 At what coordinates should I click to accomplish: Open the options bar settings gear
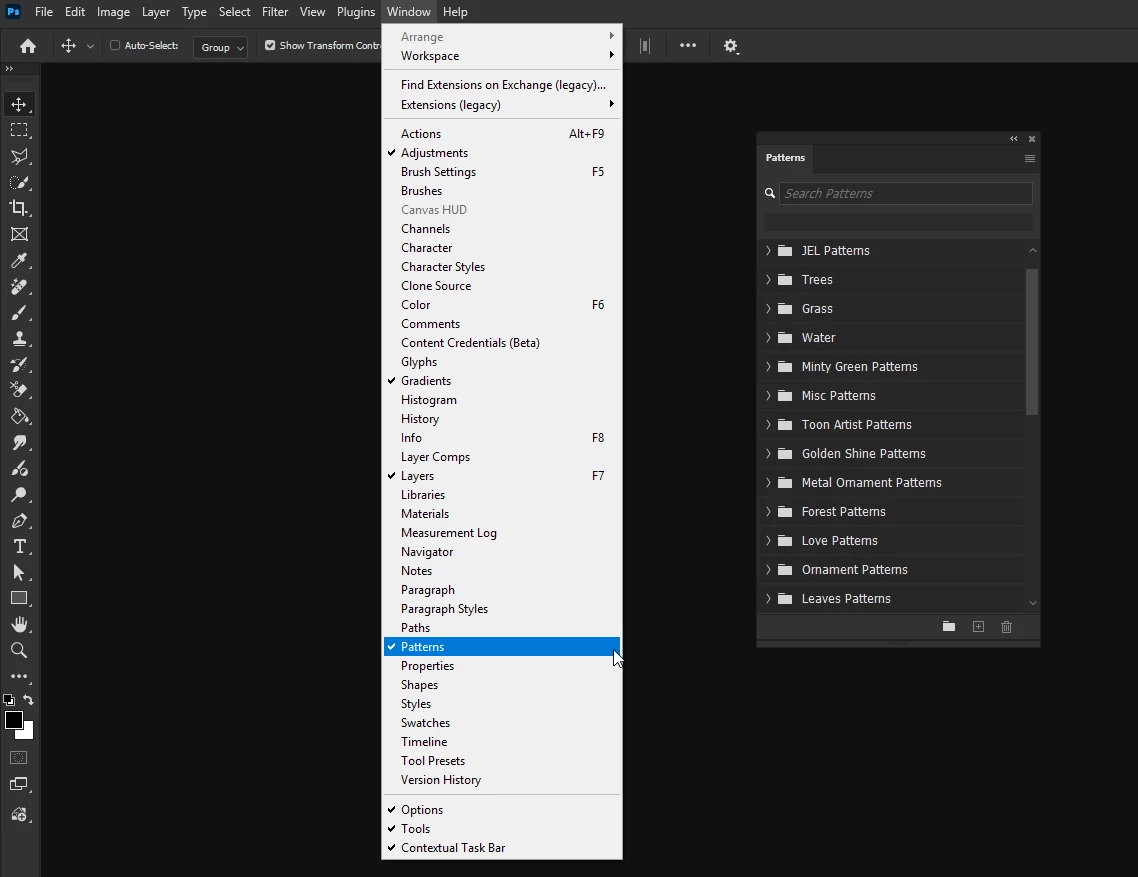[730, 46]
